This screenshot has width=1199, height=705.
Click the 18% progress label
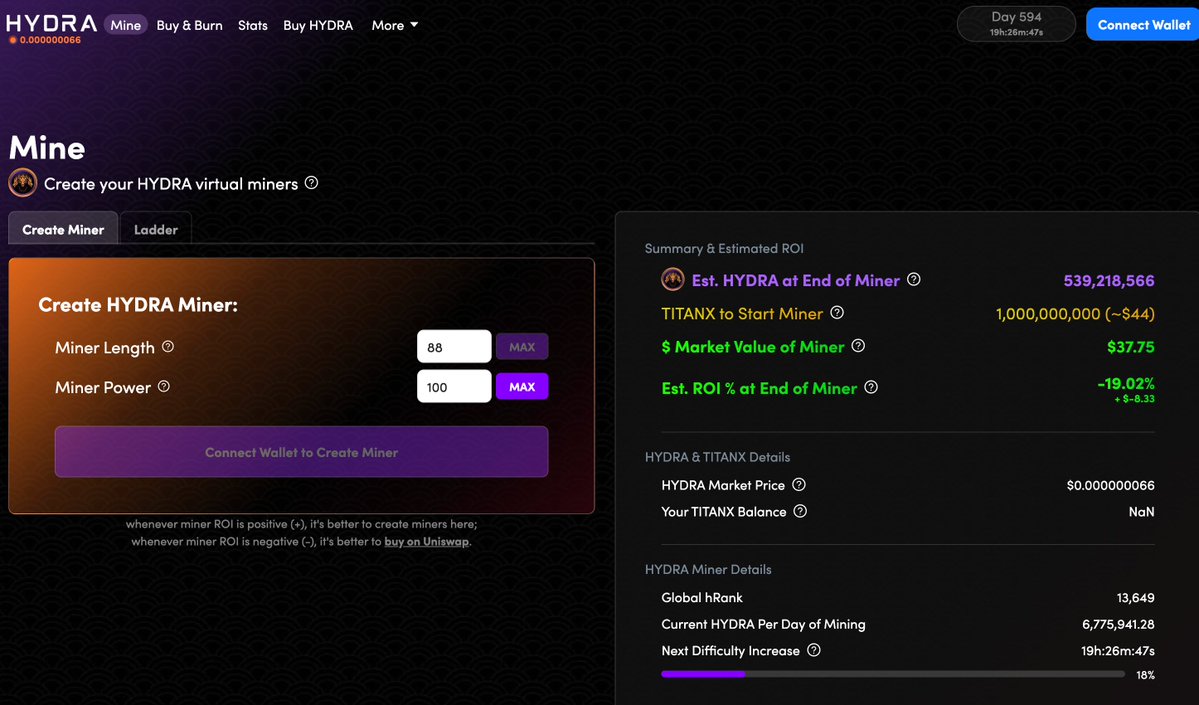point(1145,674)
